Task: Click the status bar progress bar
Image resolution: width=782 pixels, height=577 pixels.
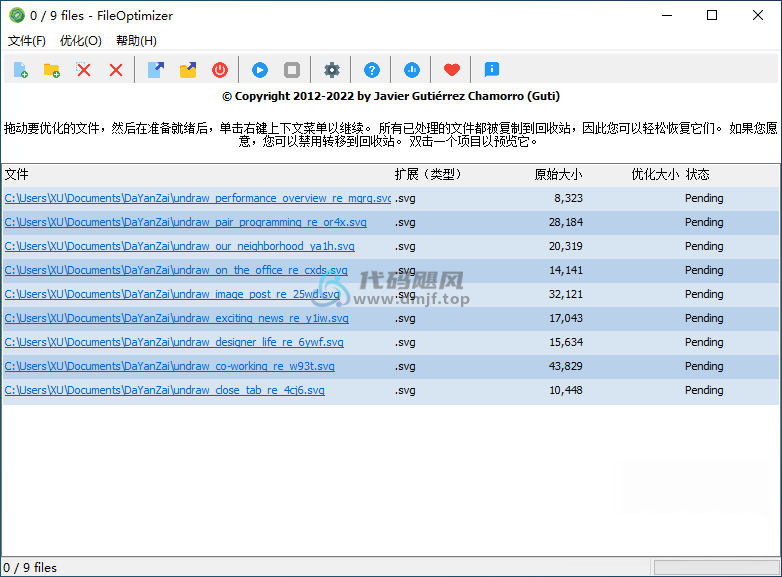Action: [716, 568]
